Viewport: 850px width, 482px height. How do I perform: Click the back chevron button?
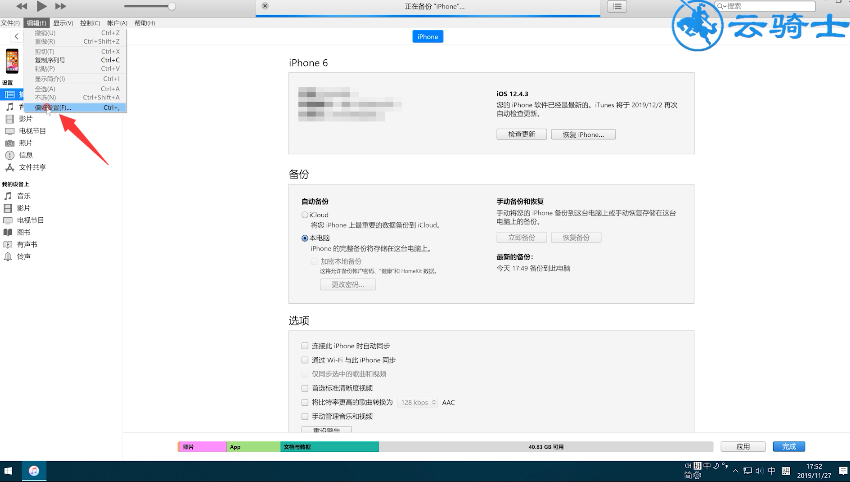click(x=16, y=36)
